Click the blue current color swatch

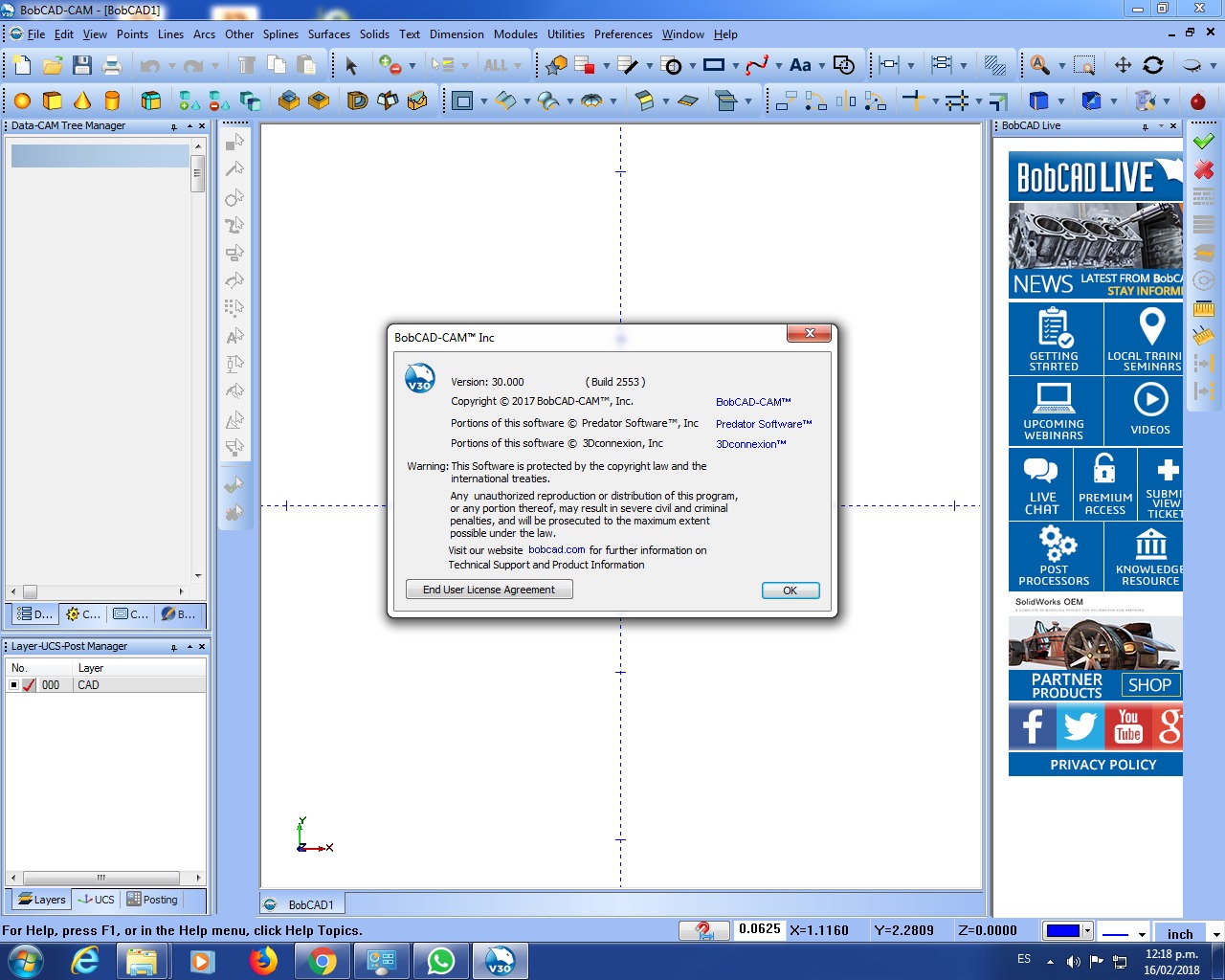click(x=1063, y=930)
